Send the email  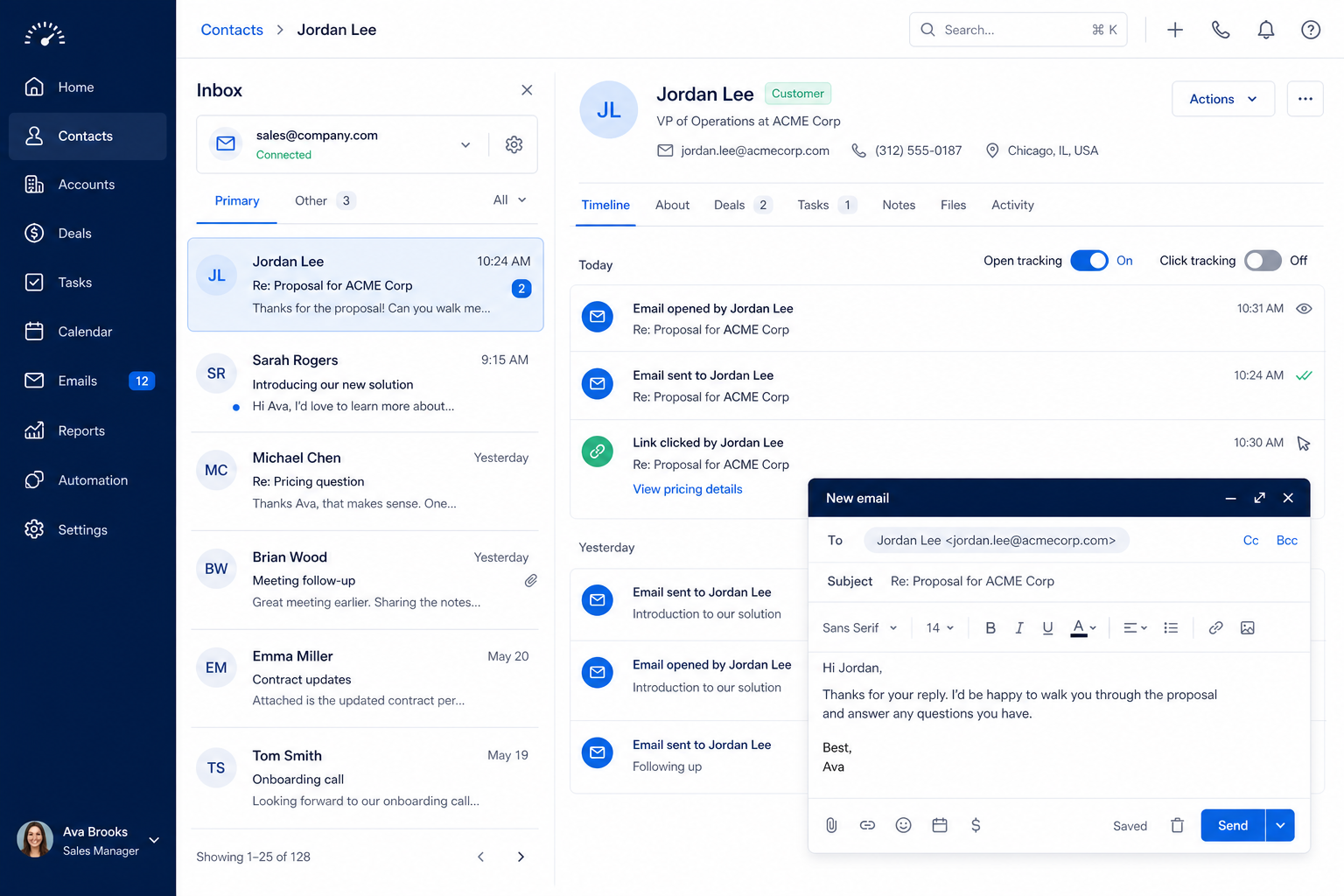(1233, 825)
